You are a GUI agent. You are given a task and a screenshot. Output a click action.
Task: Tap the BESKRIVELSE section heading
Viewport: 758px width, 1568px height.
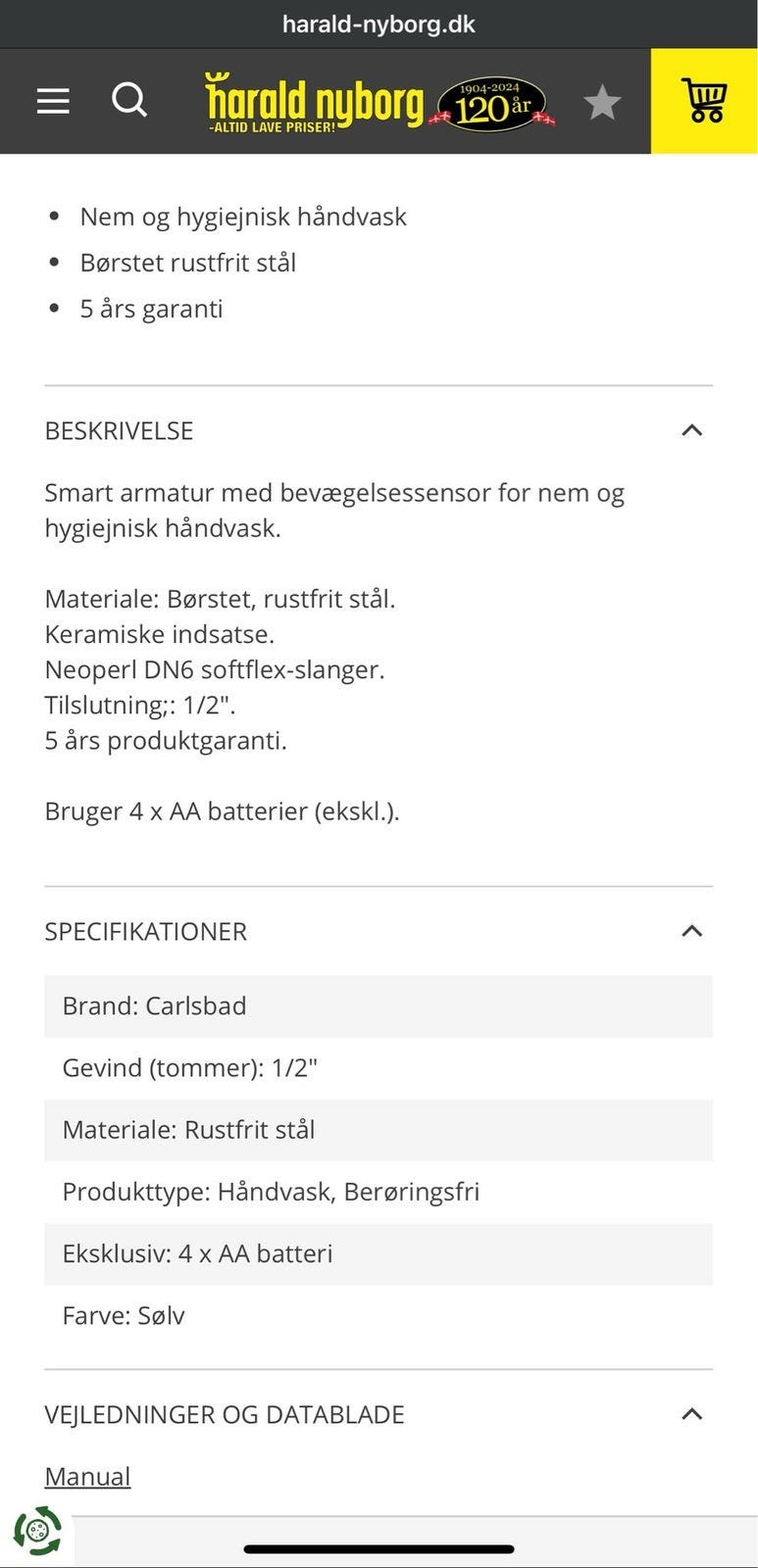(119, 431)
